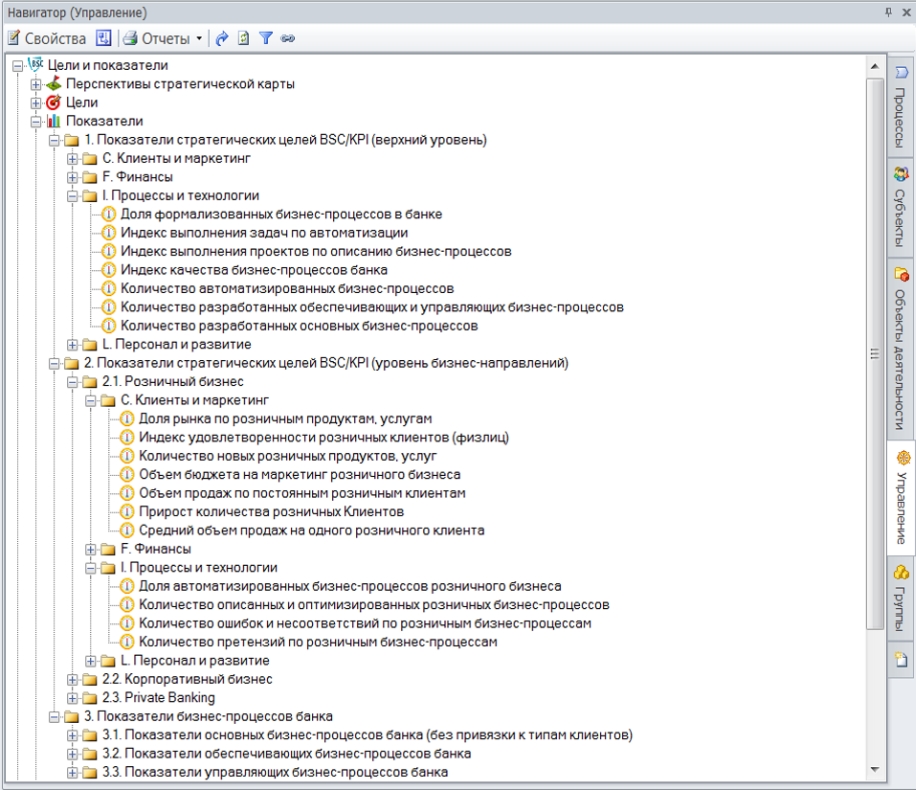Image resolution: width=916 pixels, height=790 pixels.
Task: Open the Объекты деятельности side tab
Action: pyautogui.click(x=901, y=345)
